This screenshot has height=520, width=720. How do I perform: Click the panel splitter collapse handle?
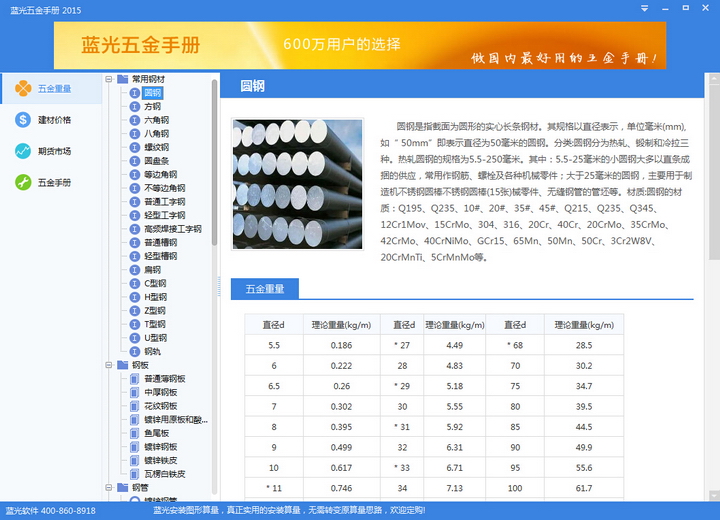pos(219,286)
